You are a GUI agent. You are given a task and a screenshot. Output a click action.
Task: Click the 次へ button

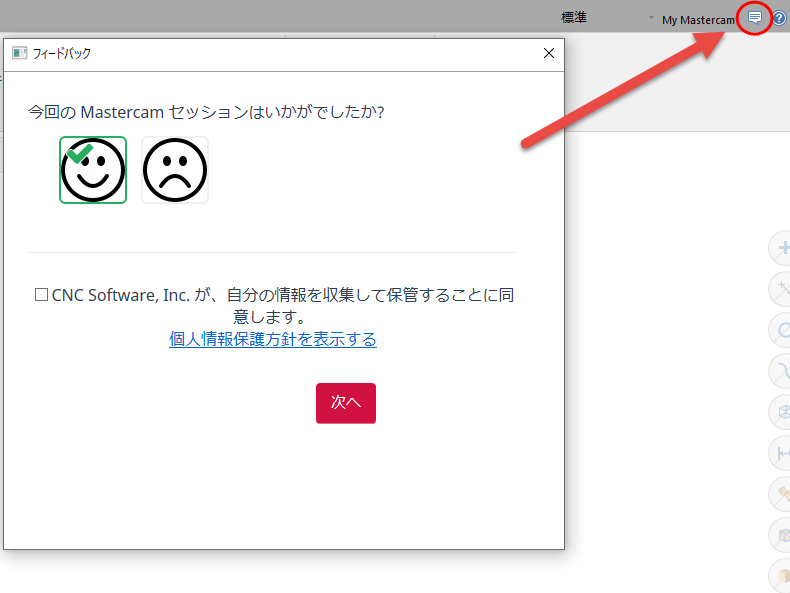(346, 403)
